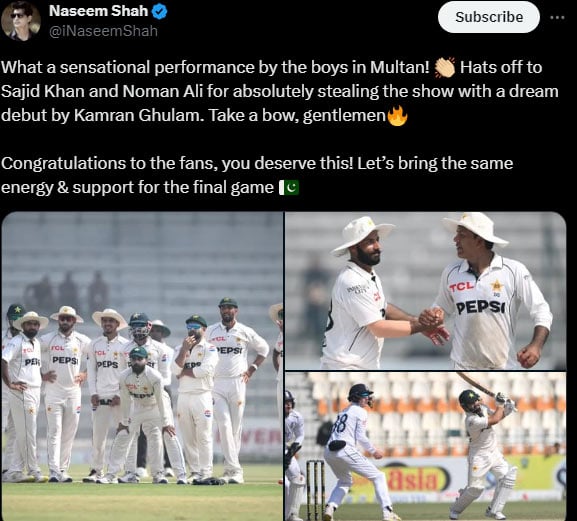Click the Pakistan flag emoji
577x521 pixels.
(x=289, y=188)
